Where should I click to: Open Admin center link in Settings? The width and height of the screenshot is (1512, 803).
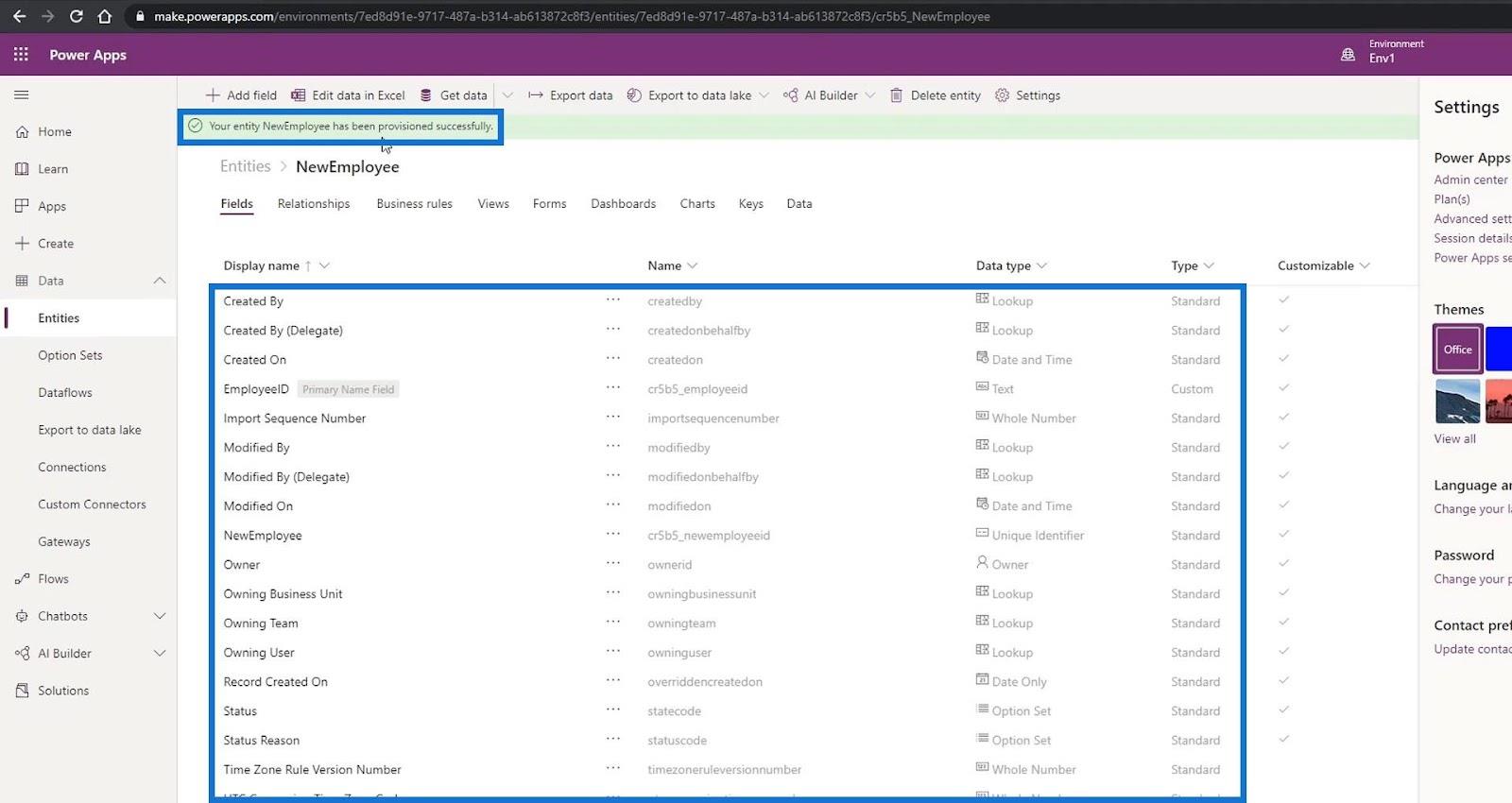coord(1470,180)
